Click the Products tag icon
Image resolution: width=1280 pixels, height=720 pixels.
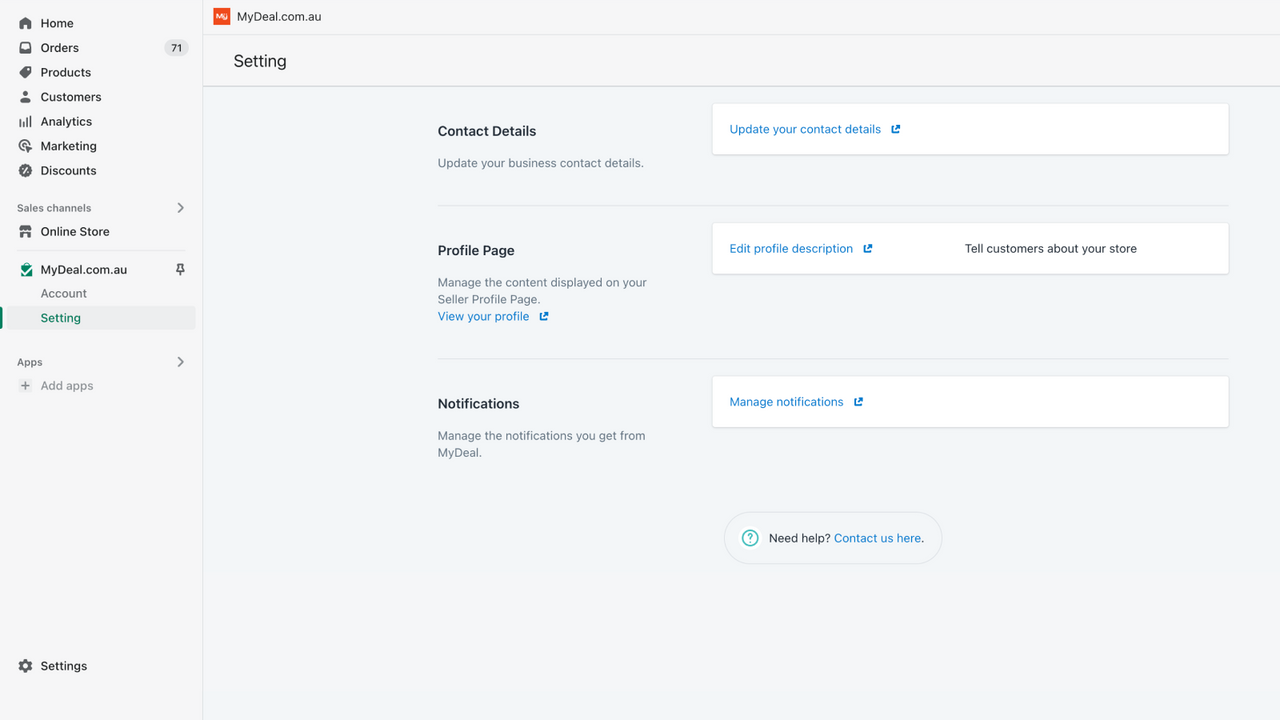(24, 72)
